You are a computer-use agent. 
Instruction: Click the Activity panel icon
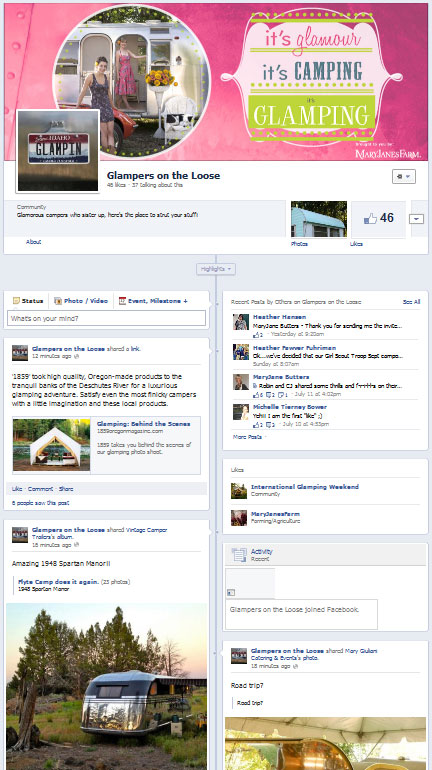pos(239,555)
